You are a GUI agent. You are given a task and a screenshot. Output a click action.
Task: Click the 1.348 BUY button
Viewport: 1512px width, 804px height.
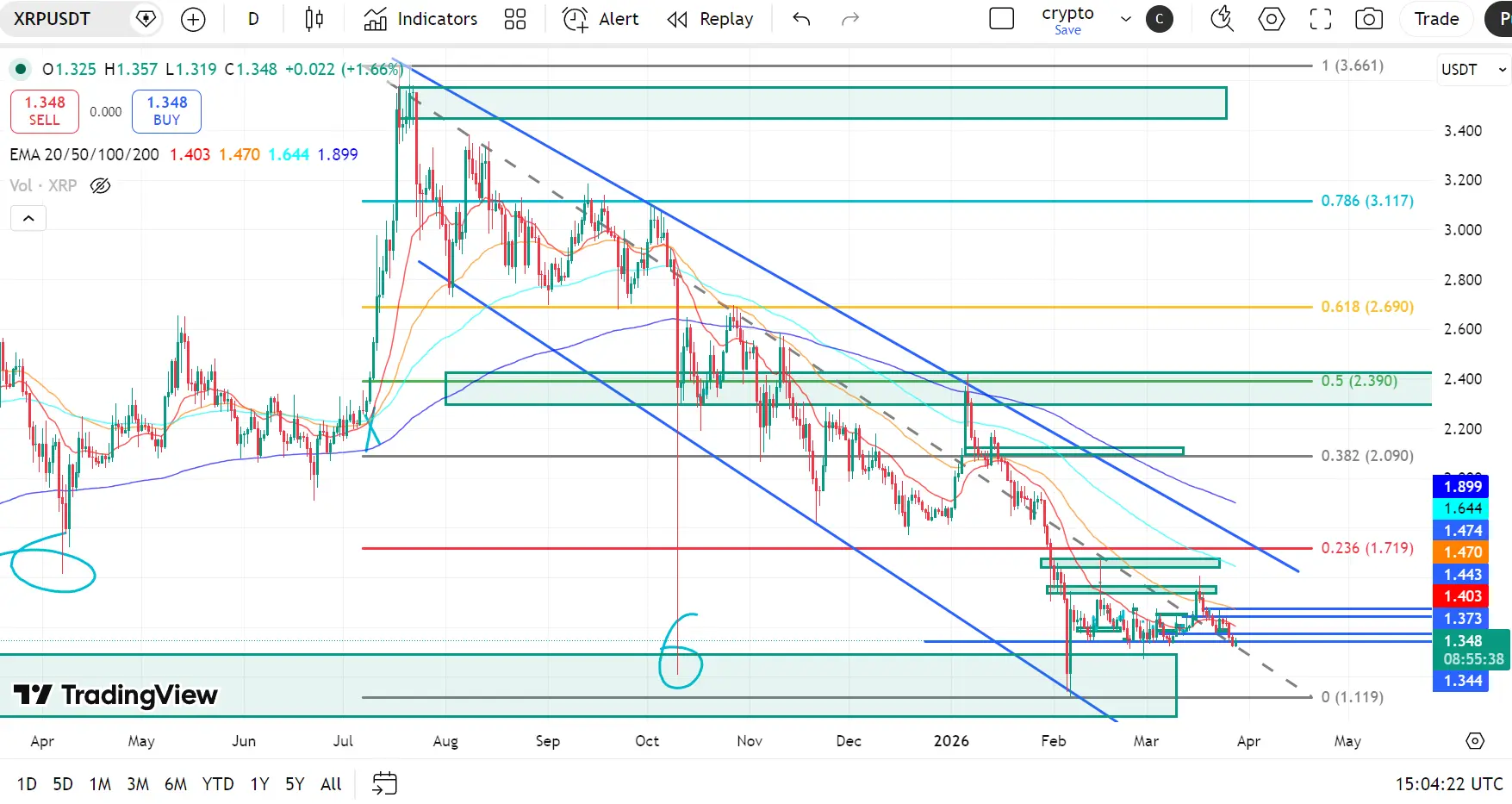point(166,111)
